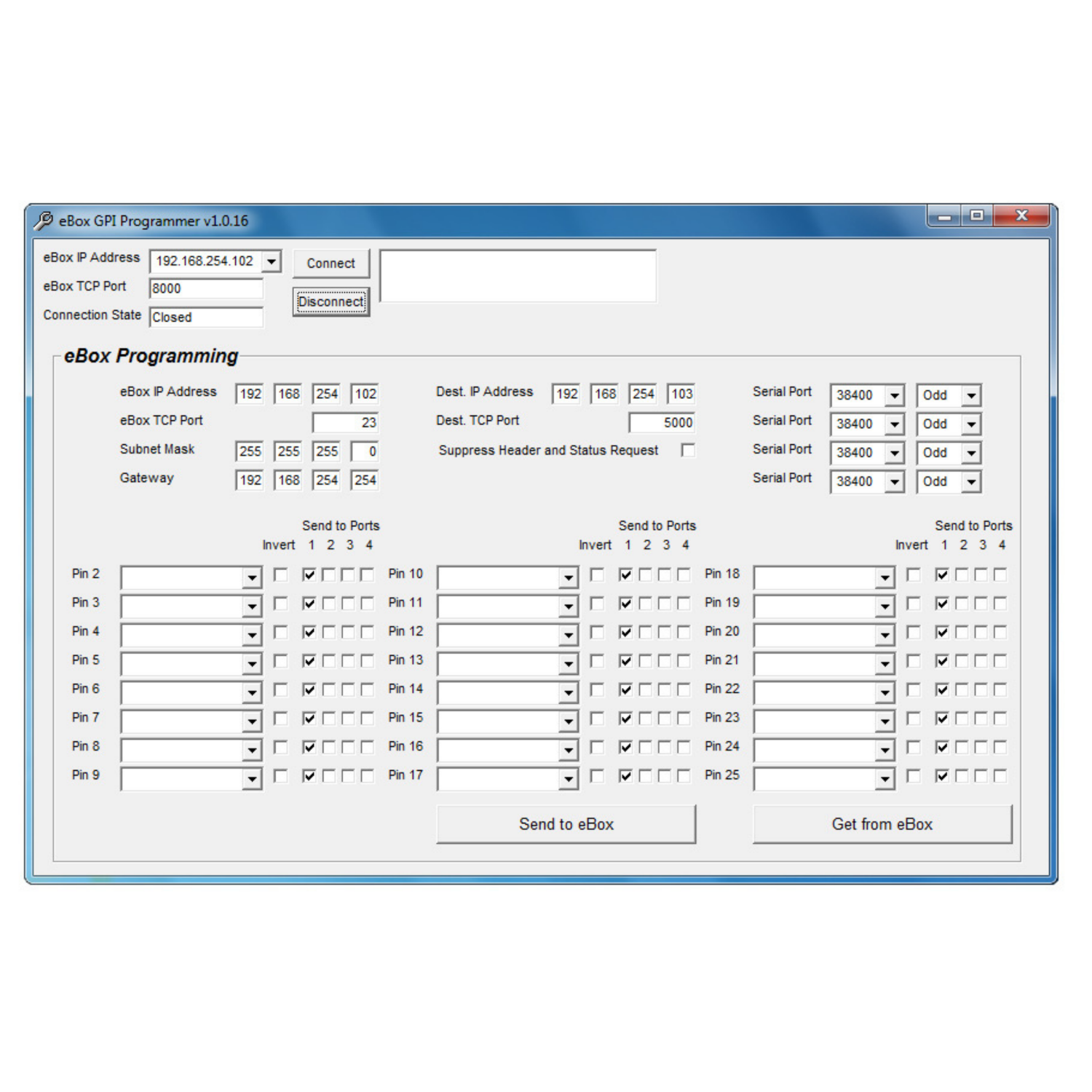
Task: Enable Suppress Header and Status Request
Action: pyautogui.click(x=688, y=451)
